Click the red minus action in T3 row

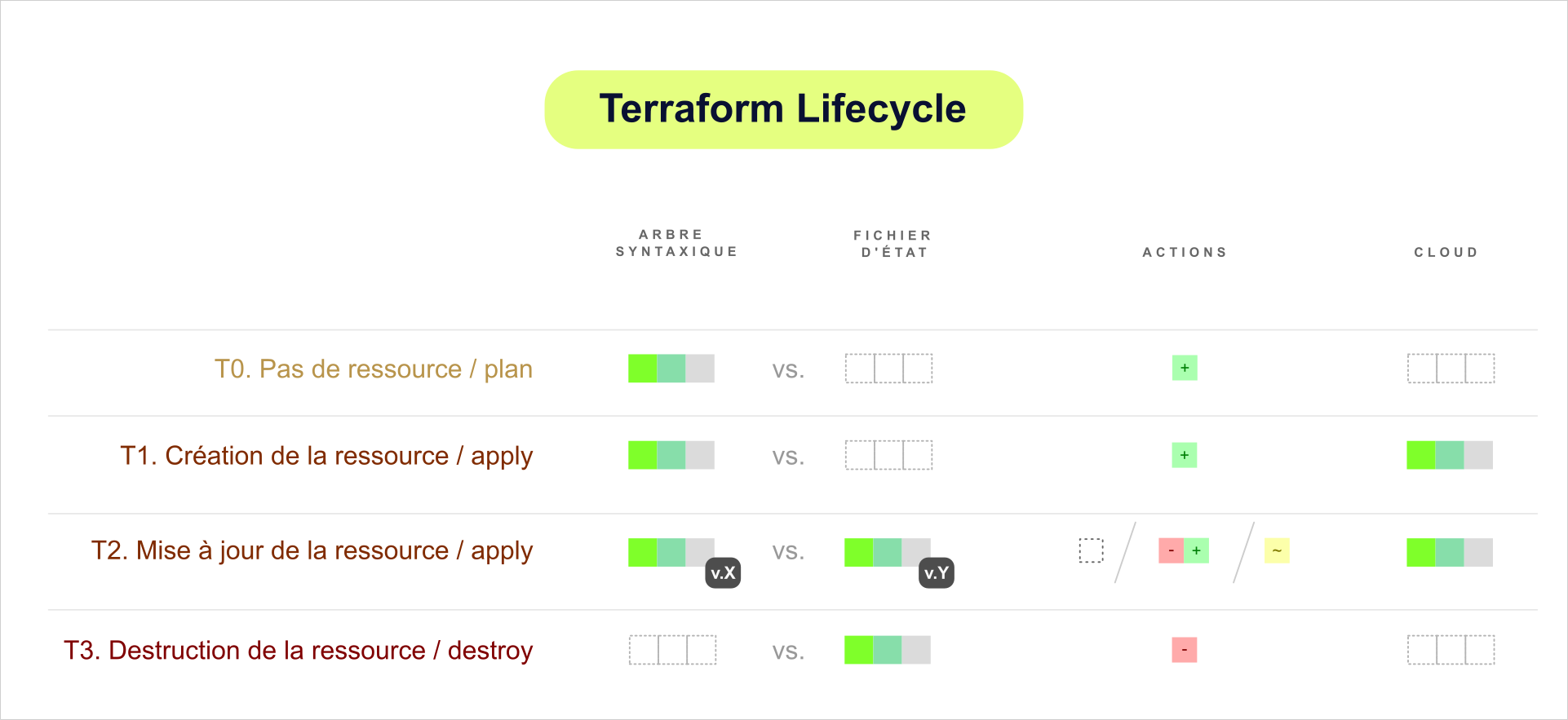[1185, 650]
